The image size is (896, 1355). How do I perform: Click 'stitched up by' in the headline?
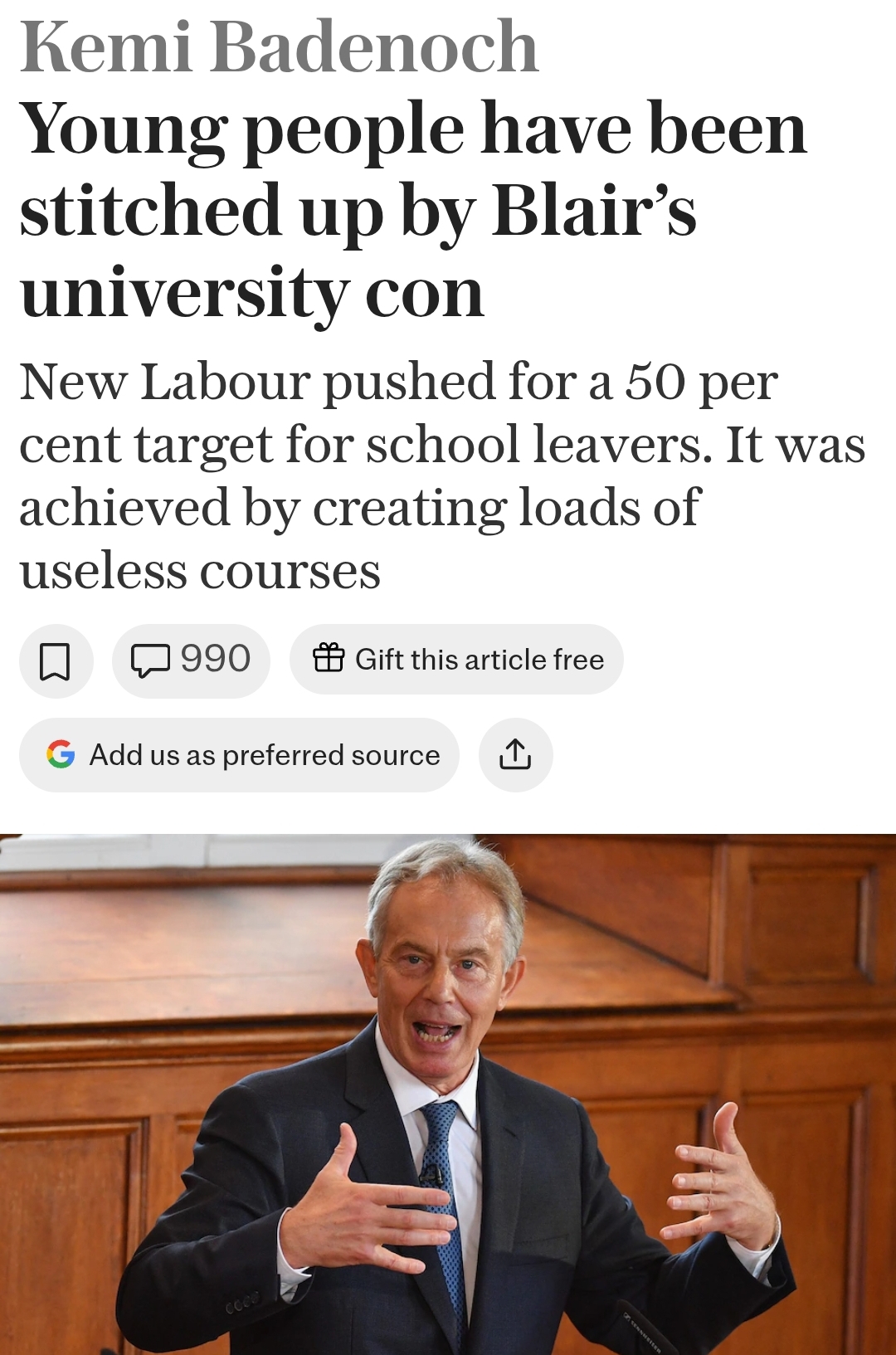pyautogui.click(x=246, y=211)
